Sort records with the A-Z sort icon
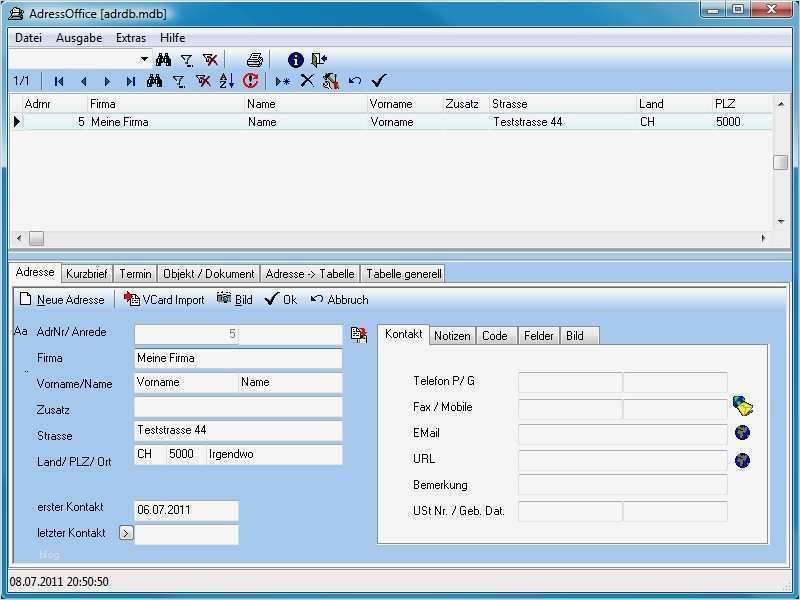This screenshot has height=600, width=800. click(x=226, y=81)
